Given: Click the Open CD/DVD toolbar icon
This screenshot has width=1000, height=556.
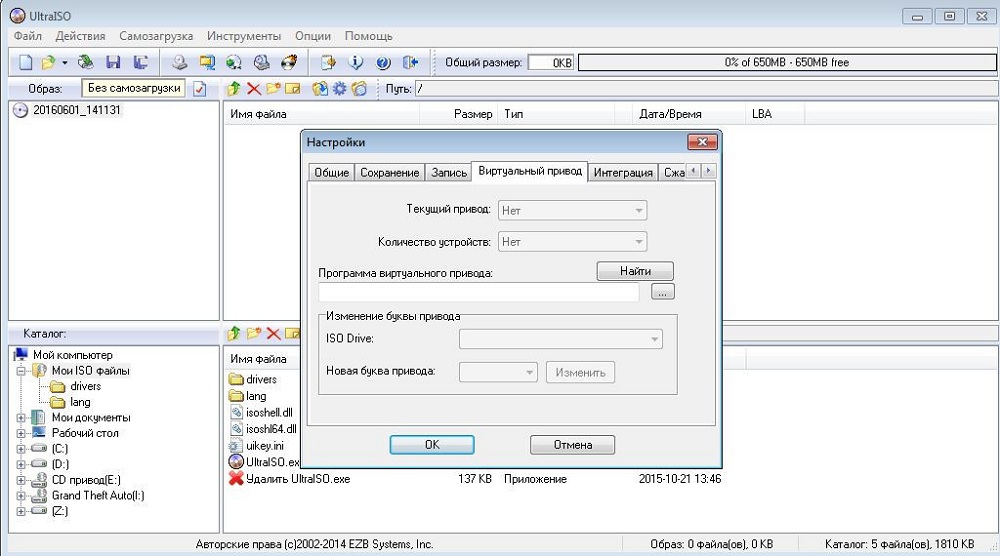Looking at the screenshot, I should click(x=85, y=62).
